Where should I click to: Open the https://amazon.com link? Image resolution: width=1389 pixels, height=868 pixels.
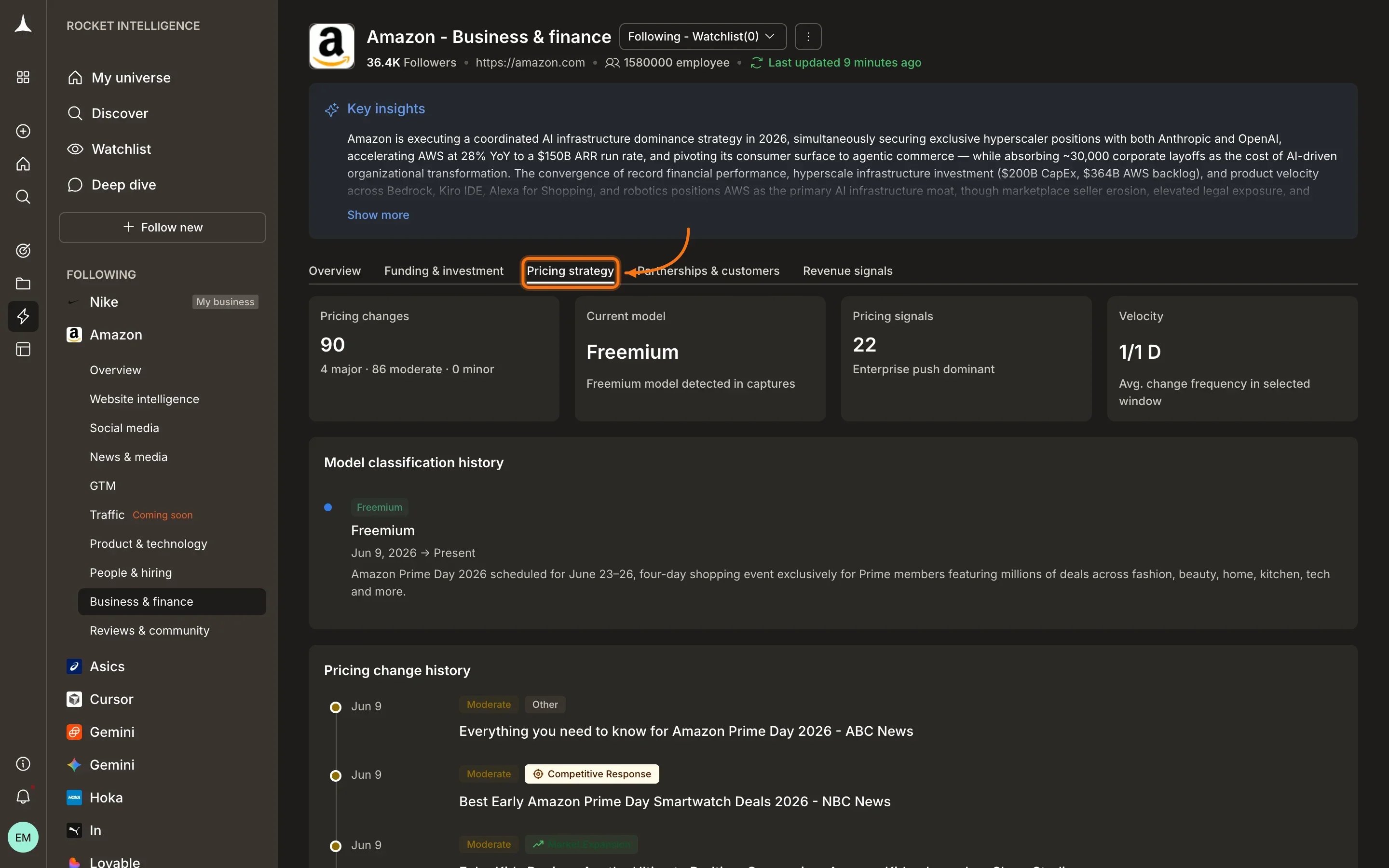coord(531,63)
